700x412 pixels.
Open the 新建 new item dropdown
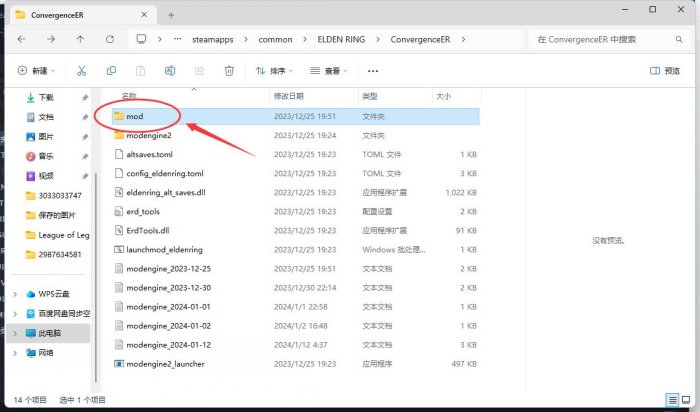tap(36, 71)
